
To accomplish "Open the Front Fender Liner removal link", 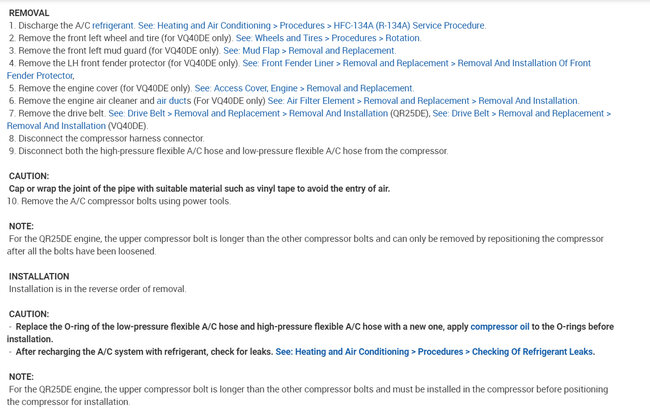I will [x=418, y=63].
